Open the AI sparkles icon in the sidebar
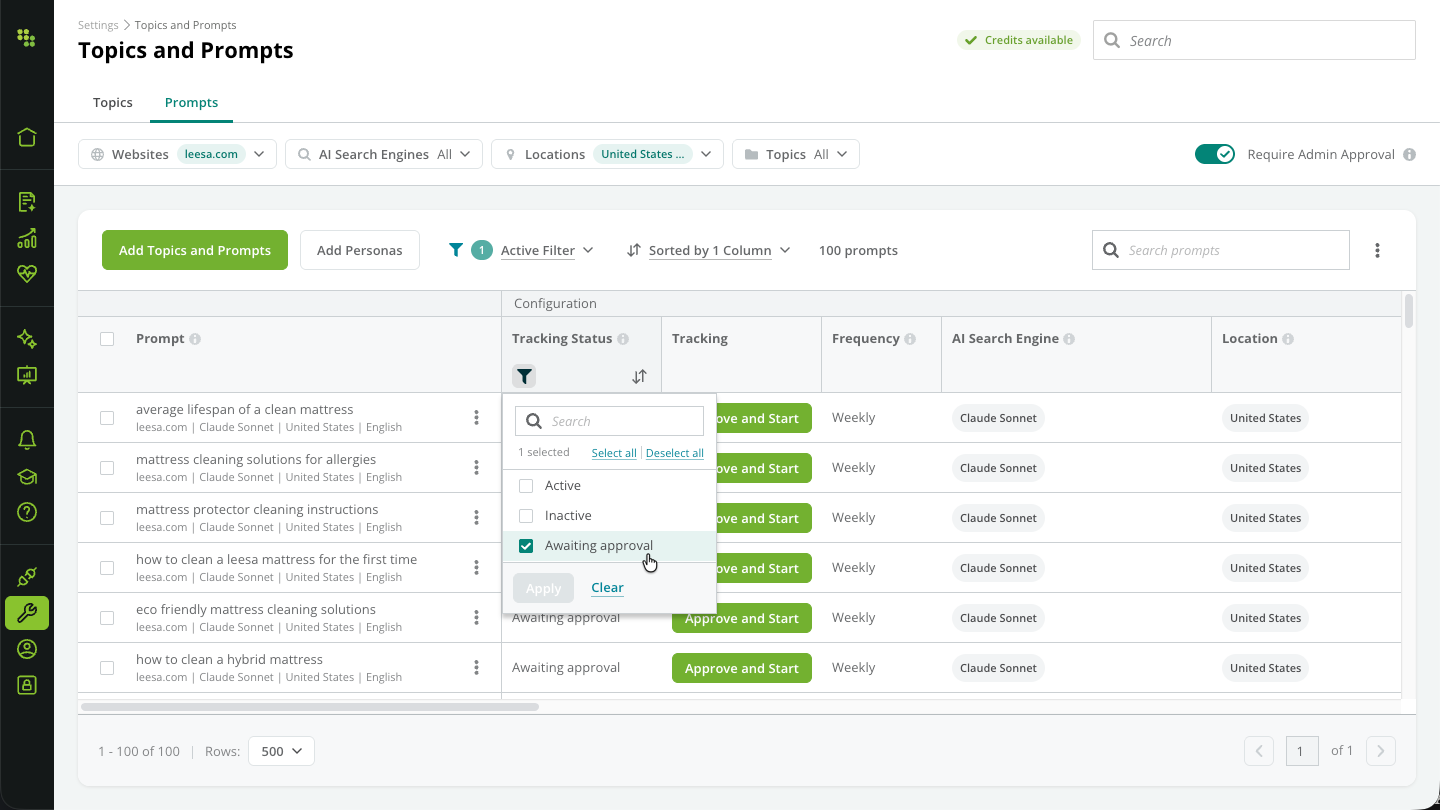Image resolution: width=1440 pixels, height=810 pixels. pyautogui.click(x=27, y=339)
